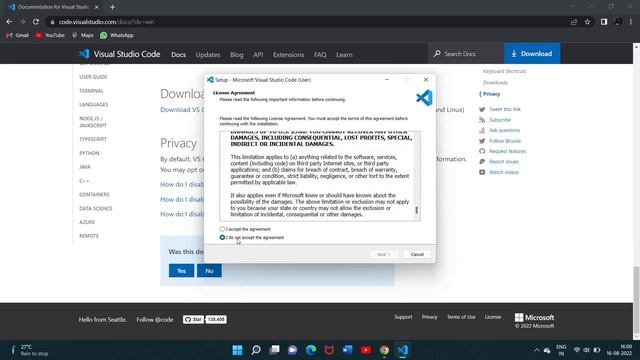This screenshot has height=360, width=640.
Task: Click Follow @code link in footer
Action: [x=155, y=320]
